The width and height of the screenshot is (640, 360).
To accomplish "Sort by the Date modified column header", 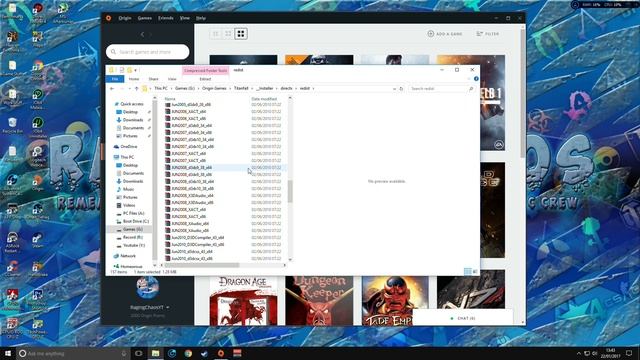I will [x=264, y=99].
